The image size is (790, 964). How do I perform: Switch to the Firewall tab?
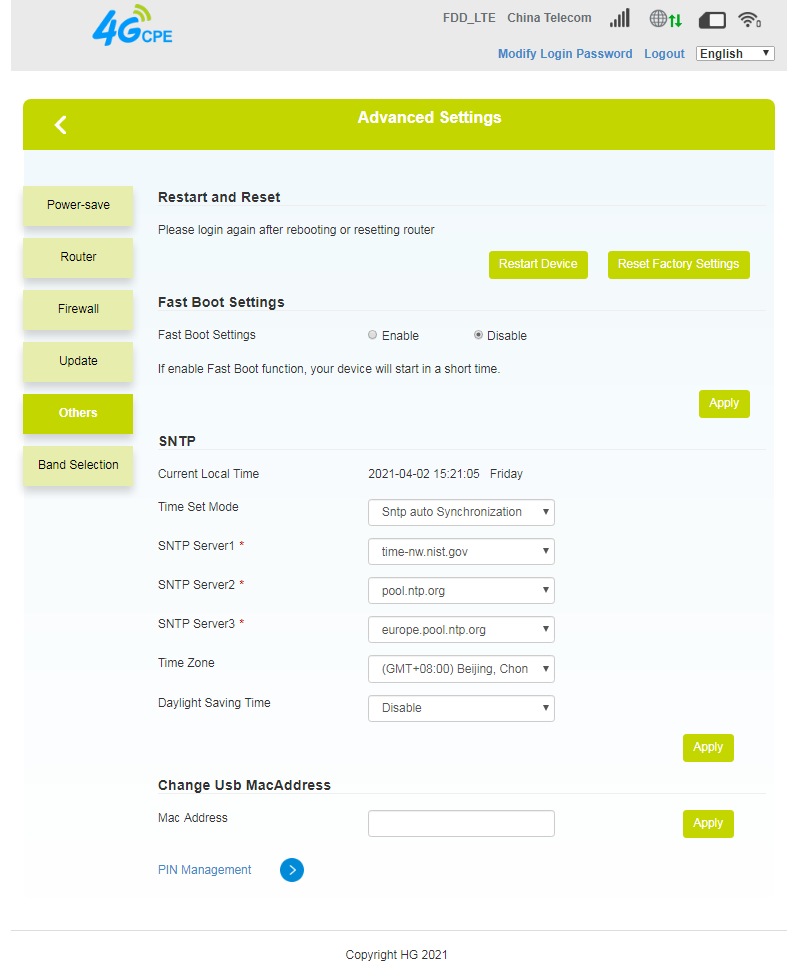click(x=78, y=309)
